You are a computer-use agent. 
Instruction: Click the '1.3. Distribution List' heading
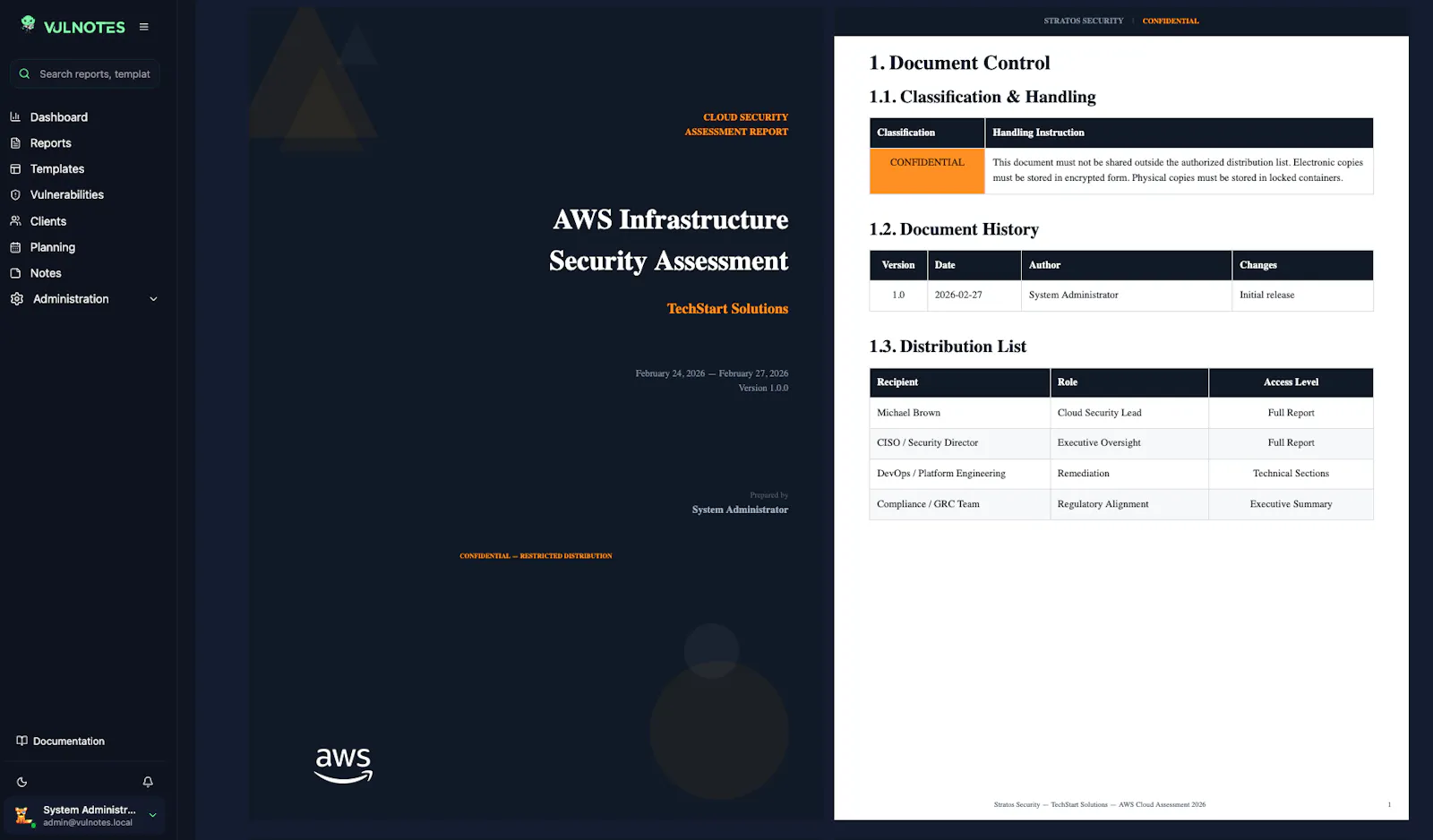click(x=948, y=347)
